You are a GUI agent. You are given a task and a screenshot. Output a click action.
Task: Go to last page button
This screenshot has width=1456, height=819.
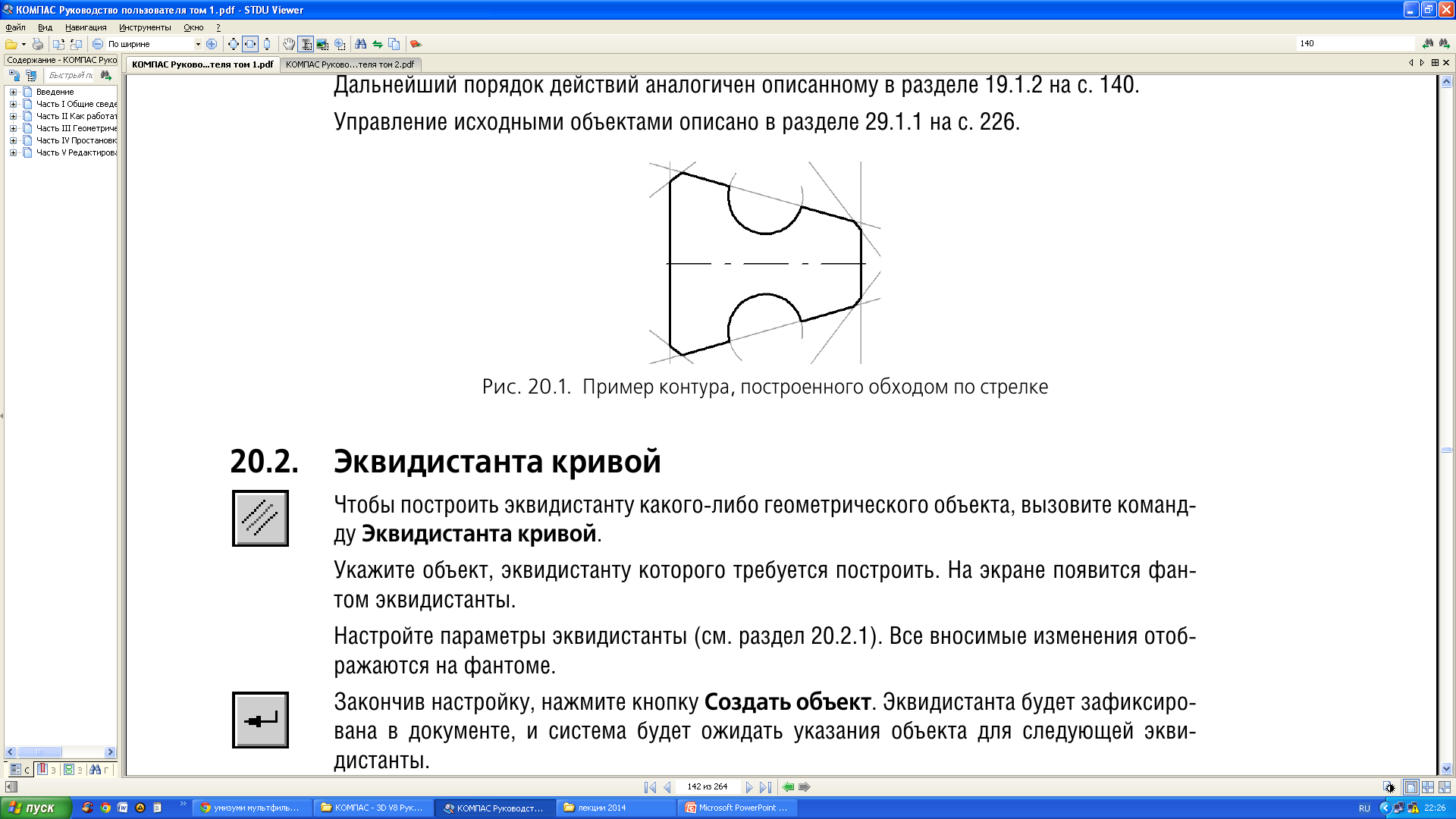coord(766,787)
